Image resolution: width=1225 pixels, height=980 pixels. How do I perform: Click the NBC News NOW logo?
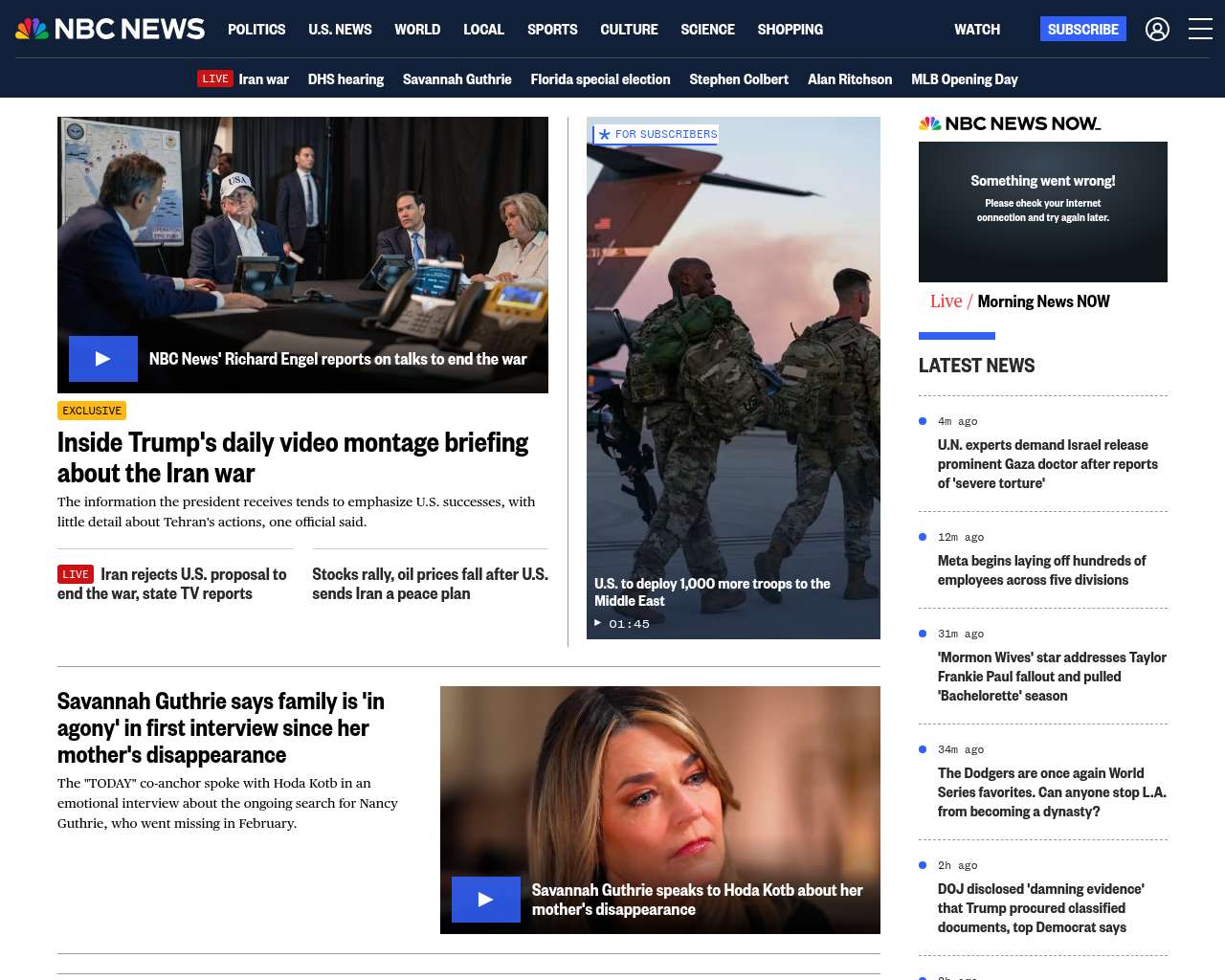pyautogui.click(x=1010, y=123)
